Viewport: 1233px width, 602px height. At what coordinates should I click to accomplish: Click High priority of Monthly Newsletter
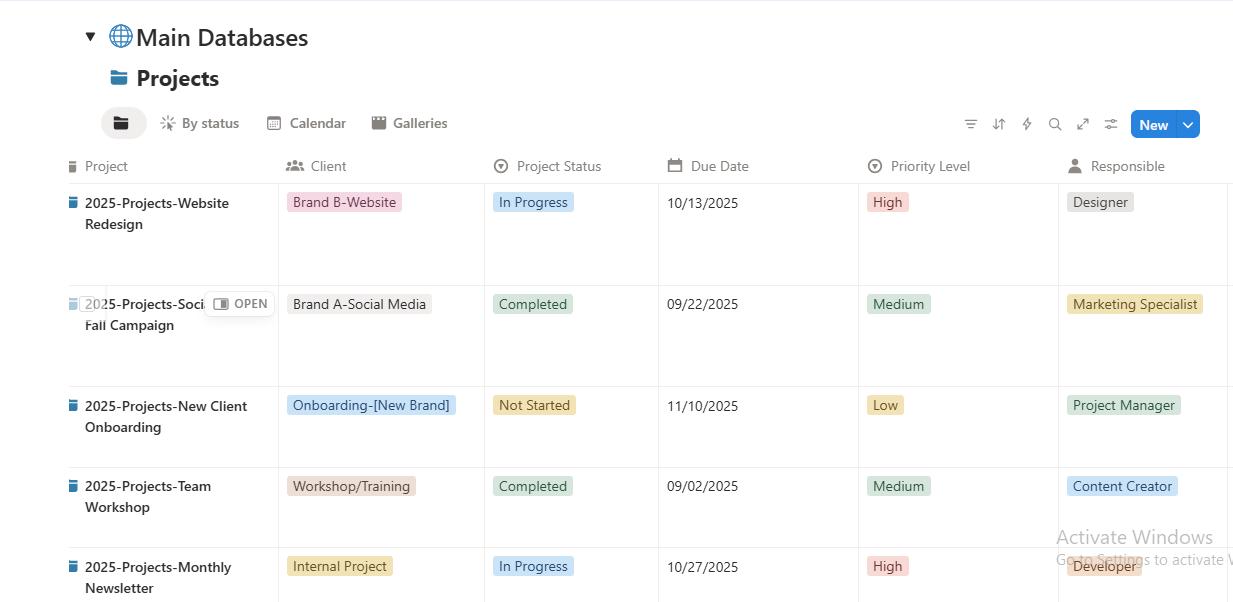888,566
